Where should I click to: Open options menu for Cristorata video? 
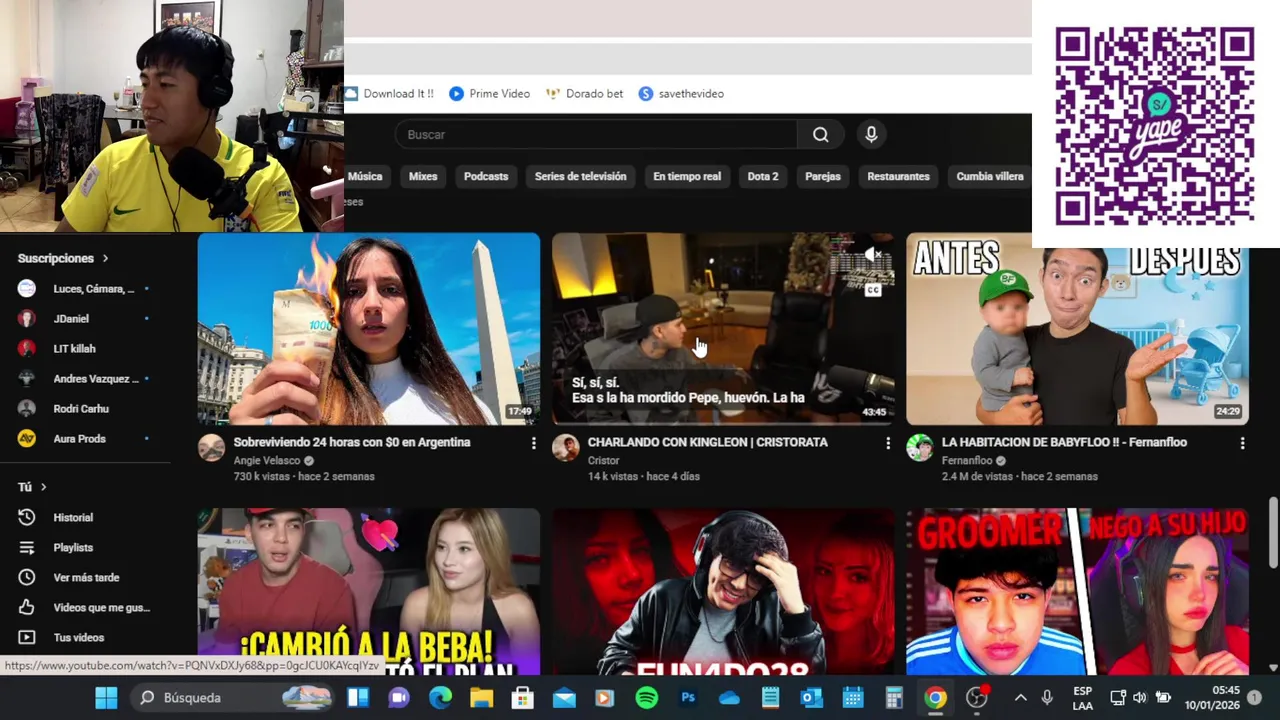887,443
